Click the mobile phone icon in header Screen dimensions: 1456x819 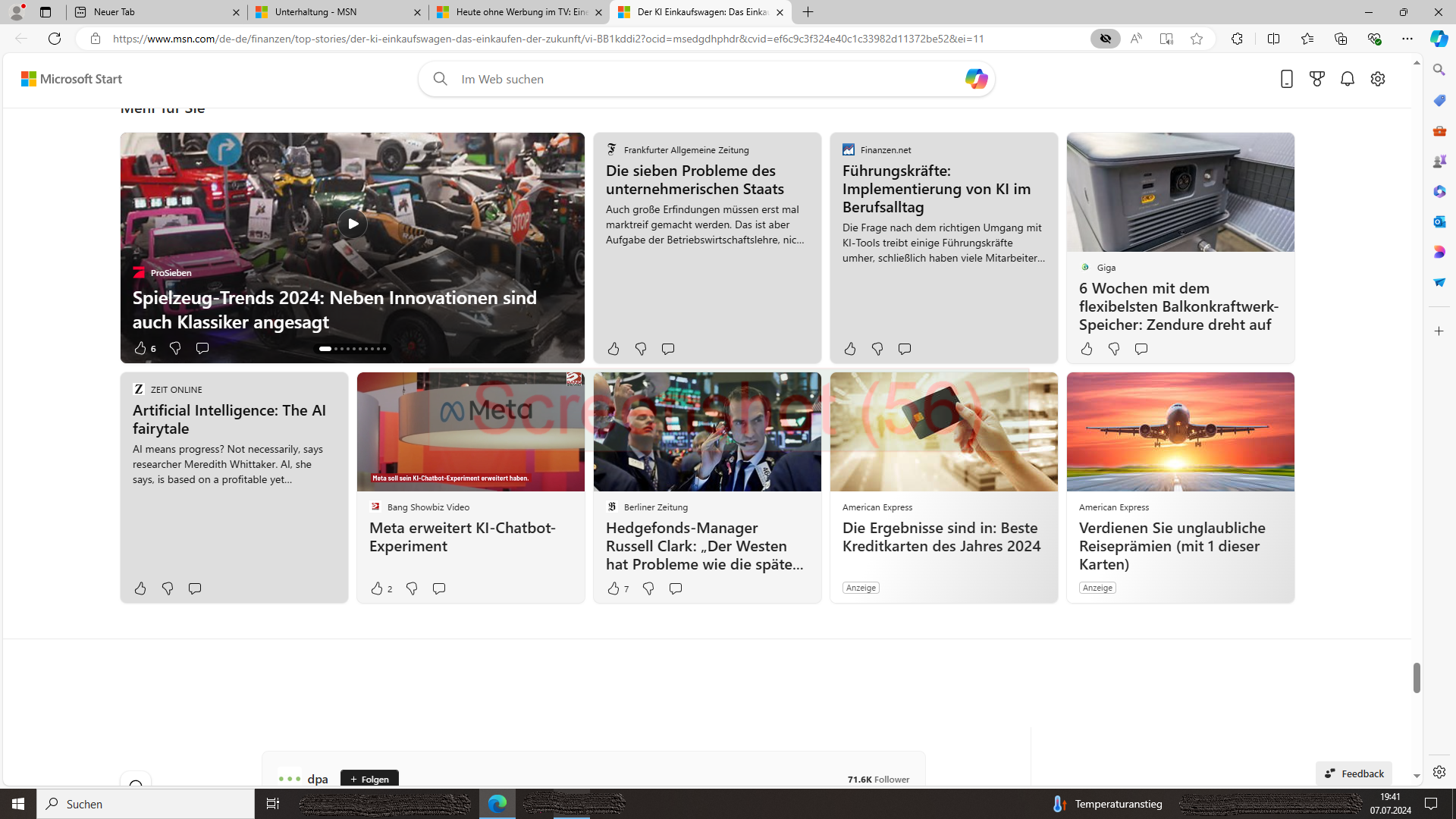coord(1286,79)
